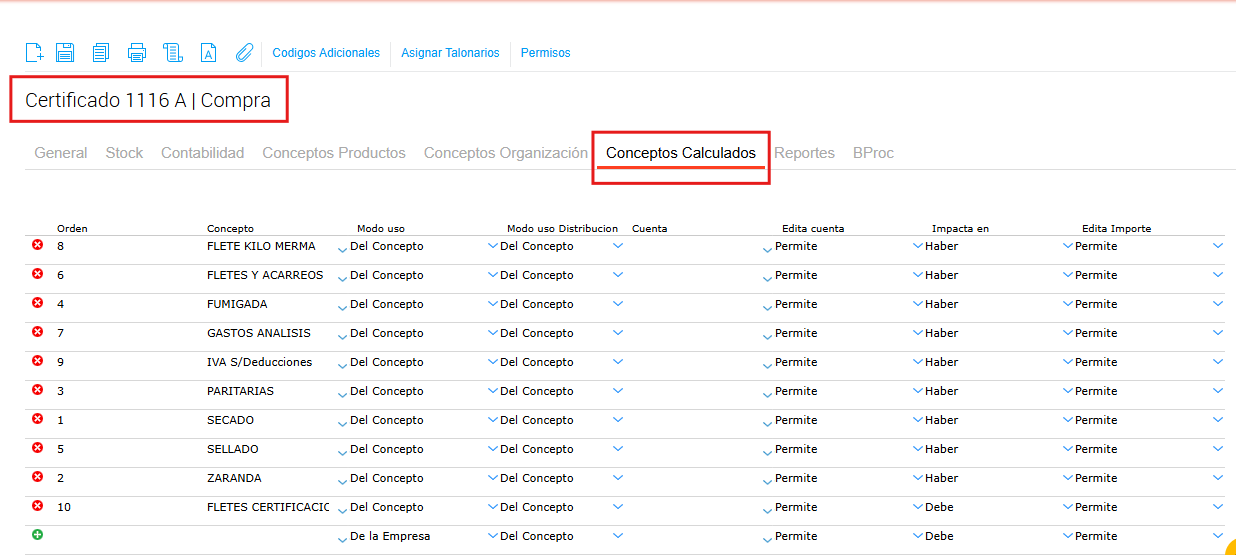Click the save diskette icon
This screenshot has width=1236, height=555.
click(65, 53)
